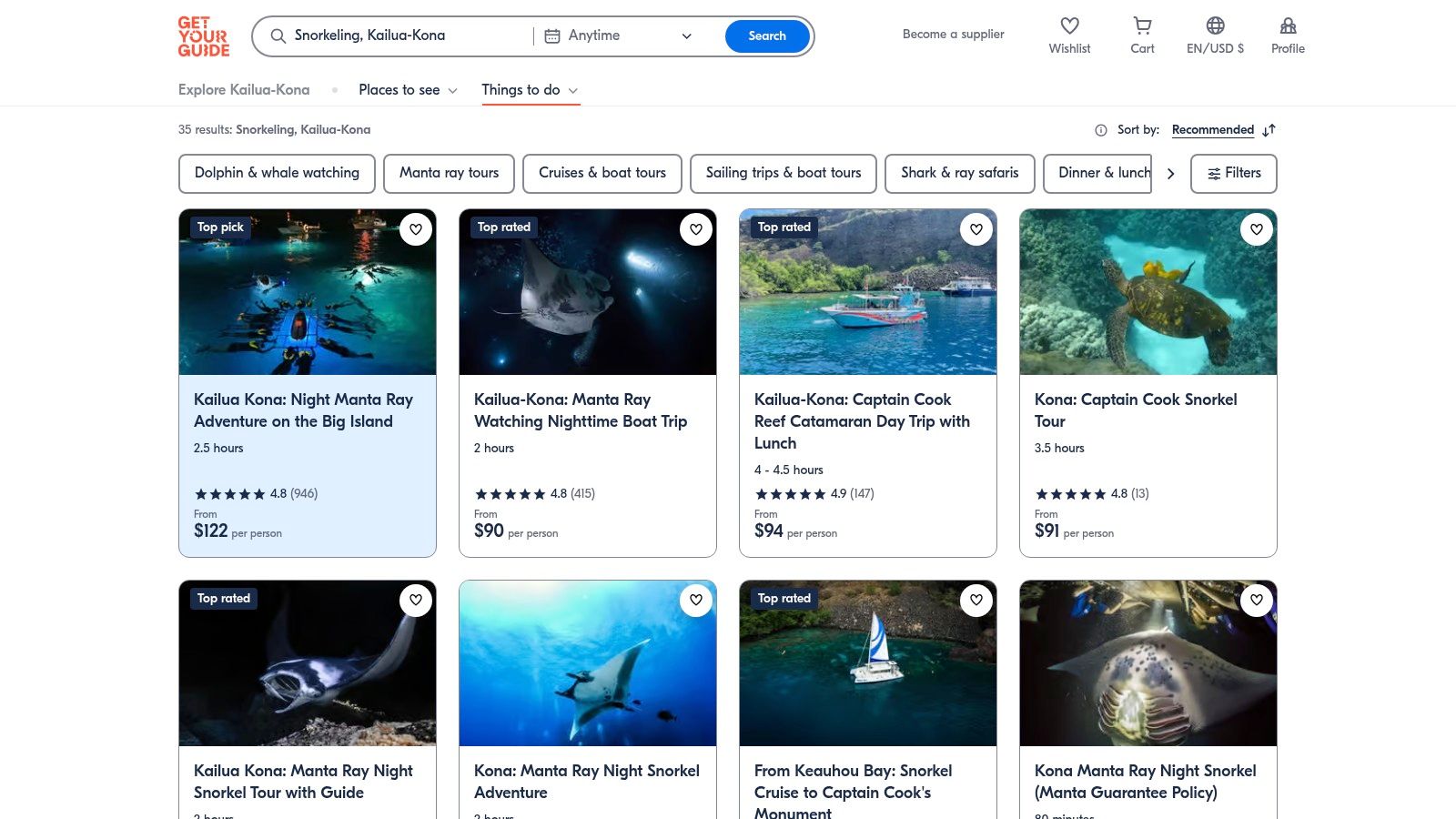Image resolution: width=1456 pixels, height=819 pixels.
Task: Open the Recommended sort dropdown
Action: pyautogui.click(x=1213, y=130)
